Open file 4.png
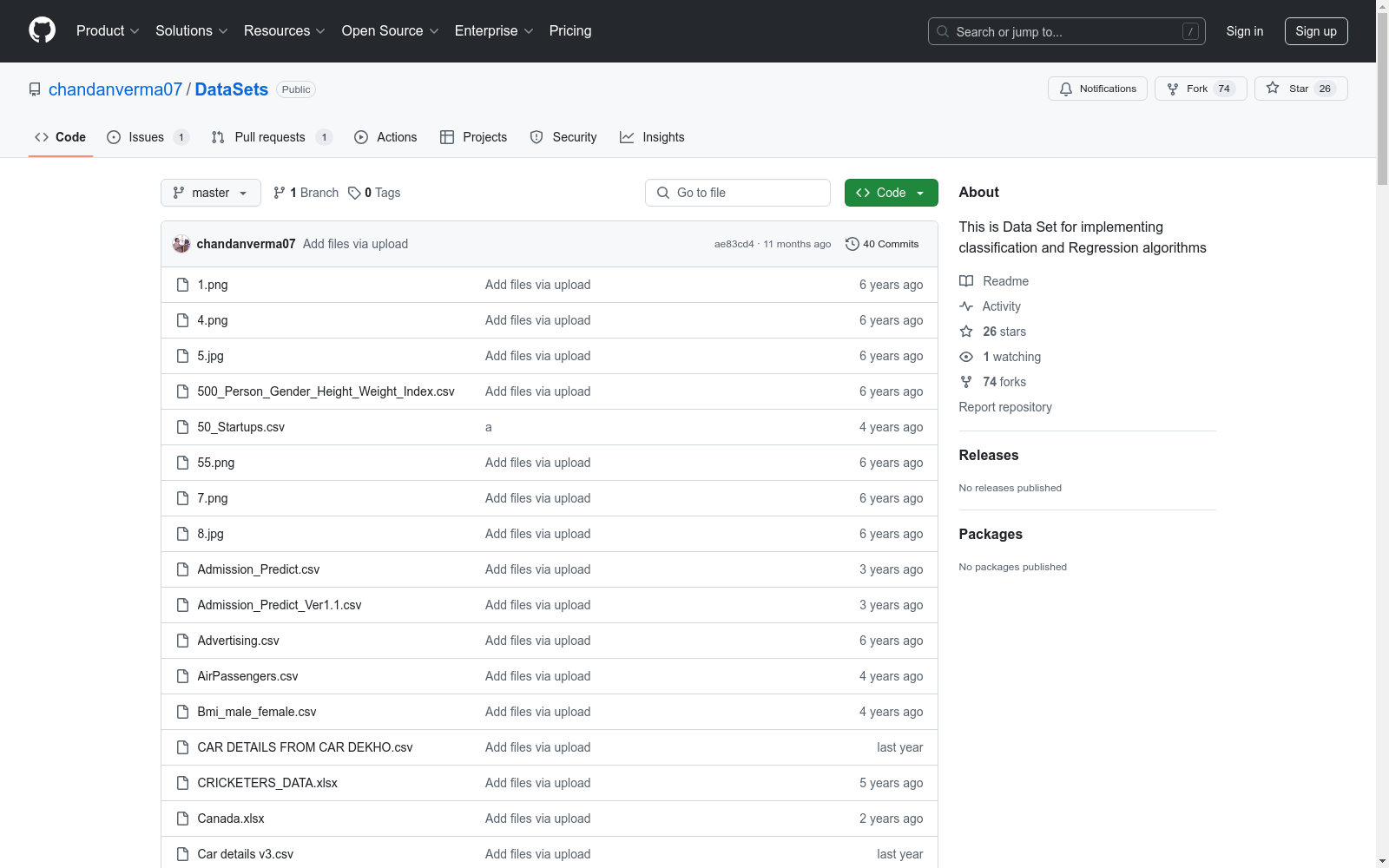The image size is (1389, 868). (213, 320)
